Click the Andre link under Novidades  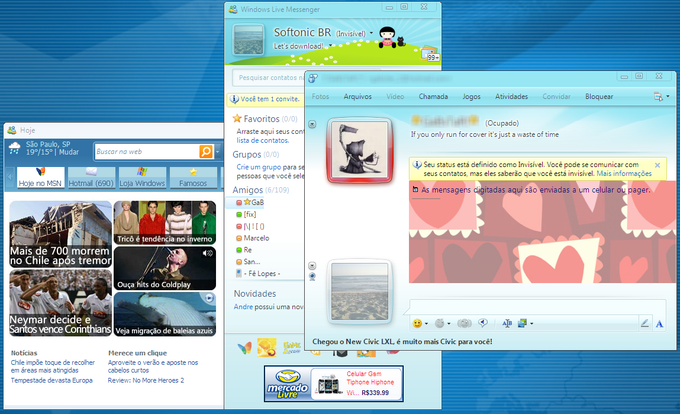point(243,307)
